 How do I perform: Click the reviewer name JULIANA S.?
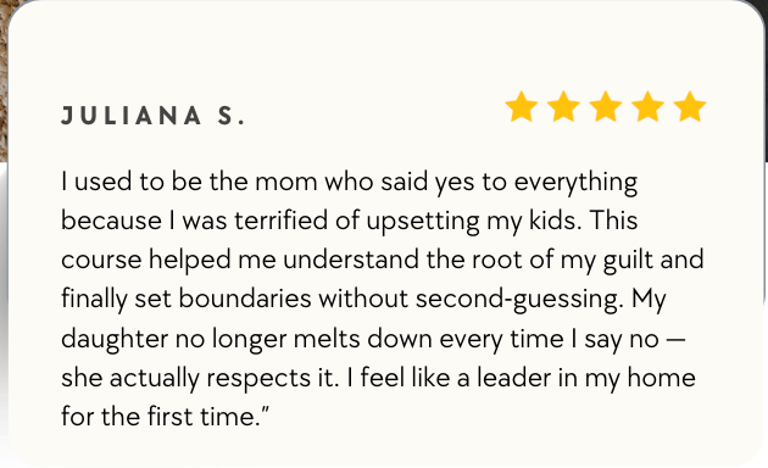(x=153, y=116)
